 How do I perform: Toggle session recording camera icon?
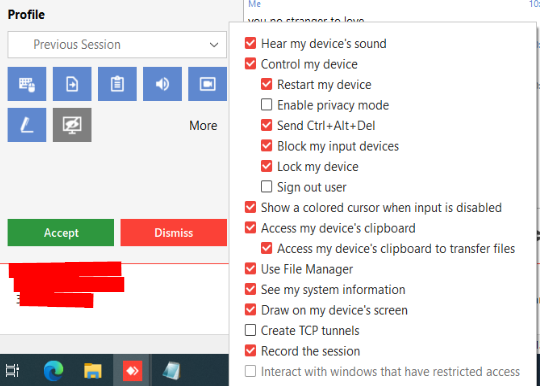point(207,84)
